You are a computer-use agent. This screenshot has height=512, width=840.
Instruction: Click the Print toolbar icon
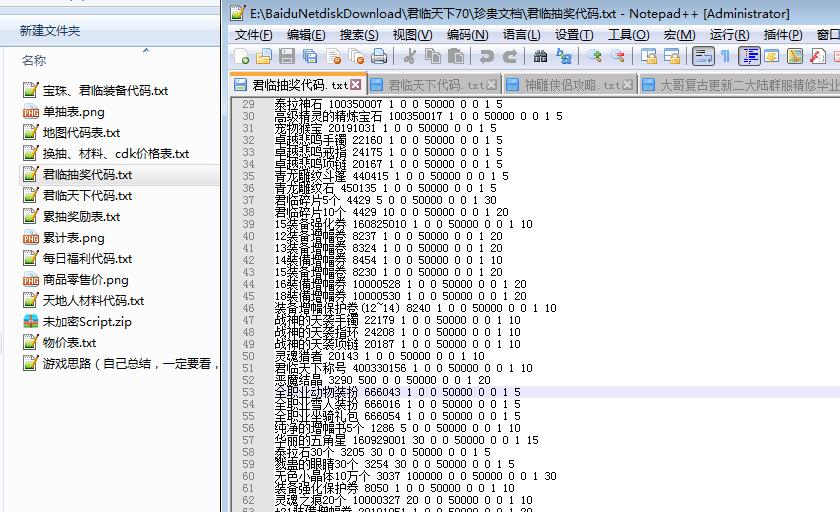[x=379, y=57]
